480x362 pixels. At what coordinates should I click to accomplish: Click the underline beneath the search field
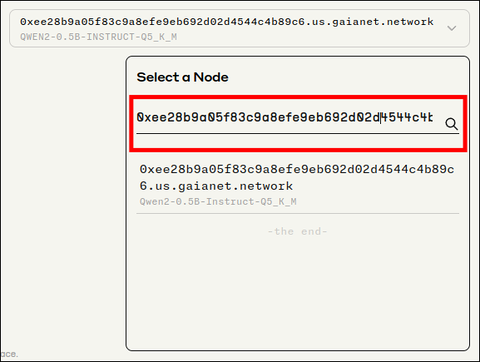tap(297, 134)
